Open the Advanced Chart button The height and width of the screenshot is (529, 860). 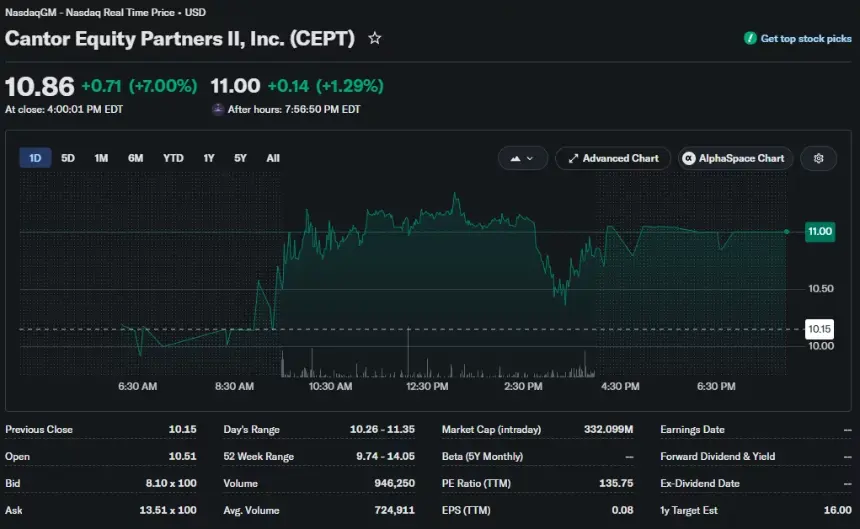coord(613,158)
